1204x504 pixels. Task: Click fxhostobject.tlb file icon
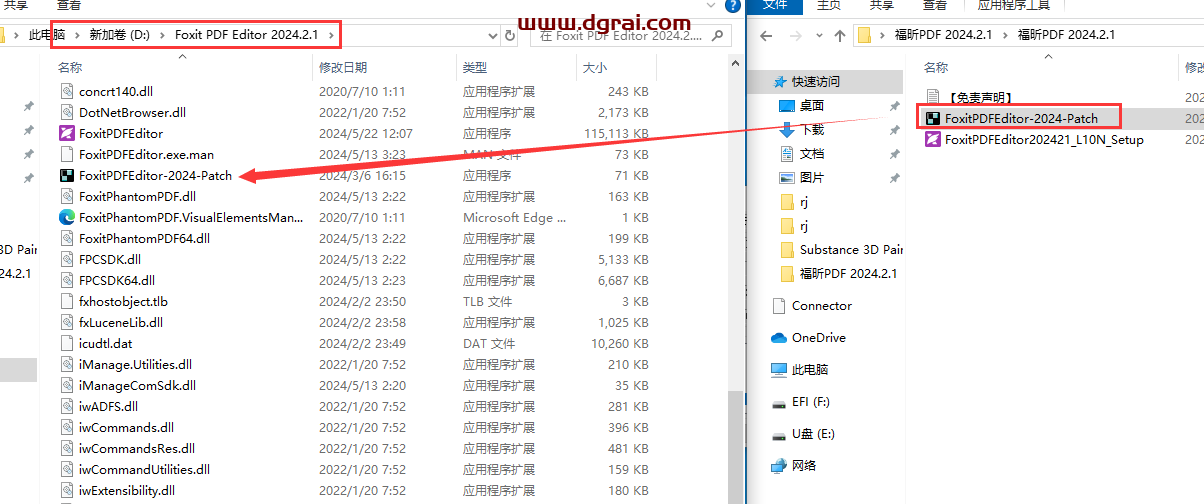[x=67, y=301]
